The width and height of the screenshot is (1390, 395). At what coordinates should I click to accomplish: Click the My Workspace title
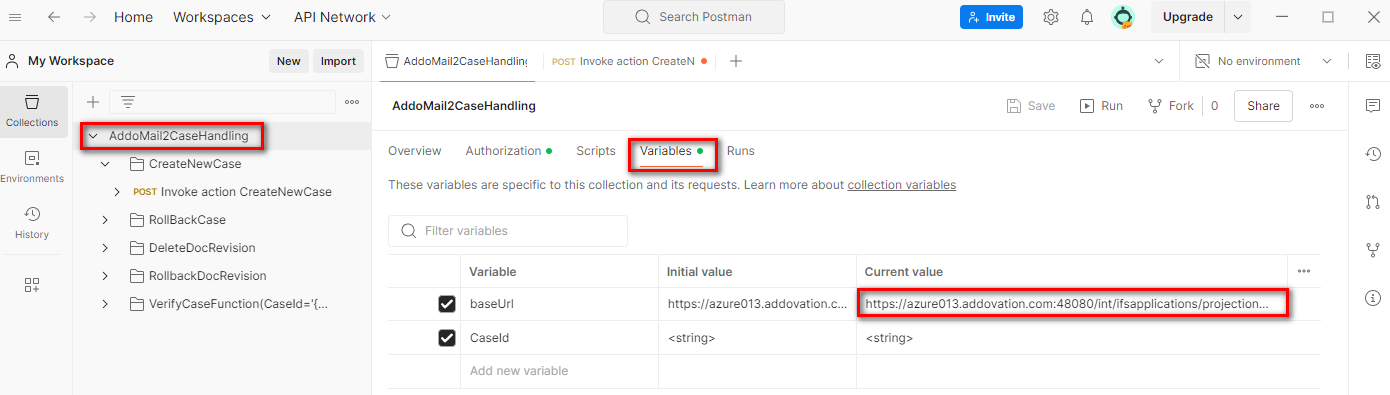tap(71, 61)
